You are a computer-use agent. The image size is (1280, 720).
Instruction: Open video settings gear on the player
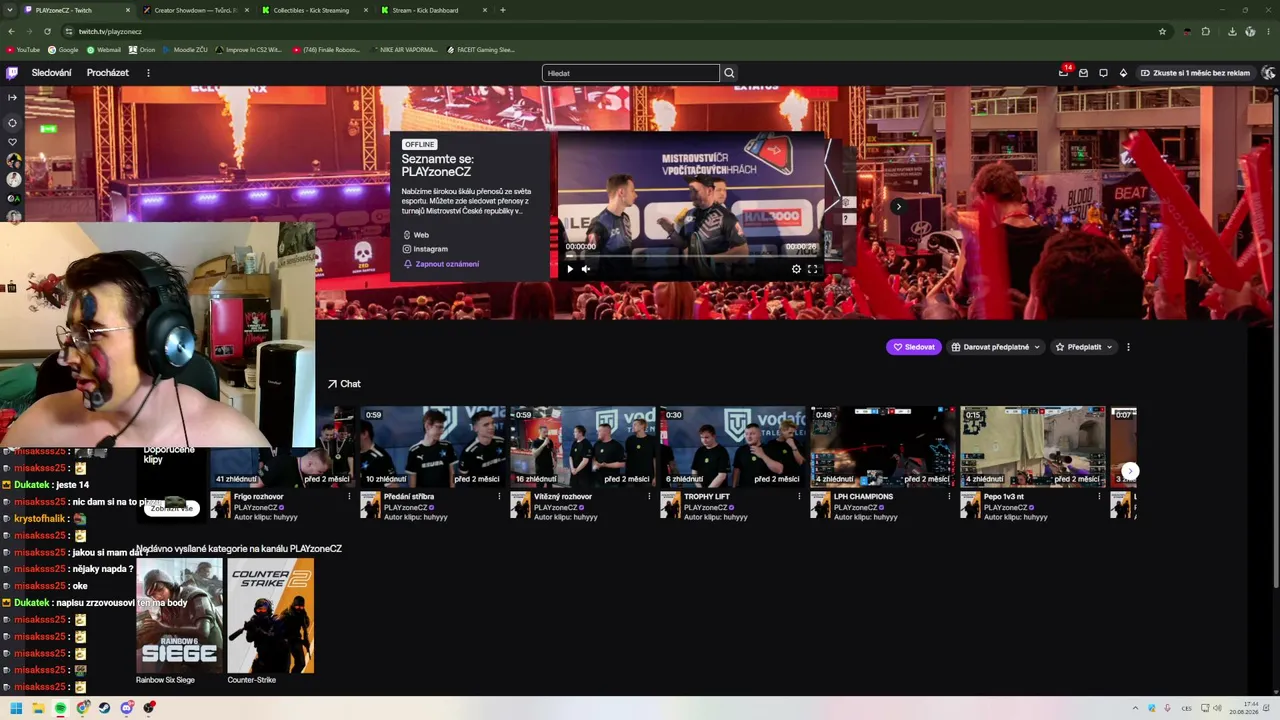click(796, 269)
